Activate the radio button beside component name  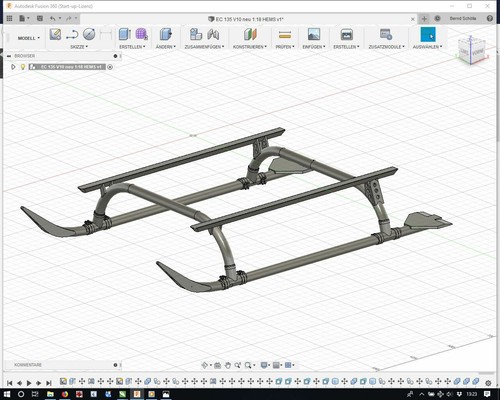(x=110, y=67)
